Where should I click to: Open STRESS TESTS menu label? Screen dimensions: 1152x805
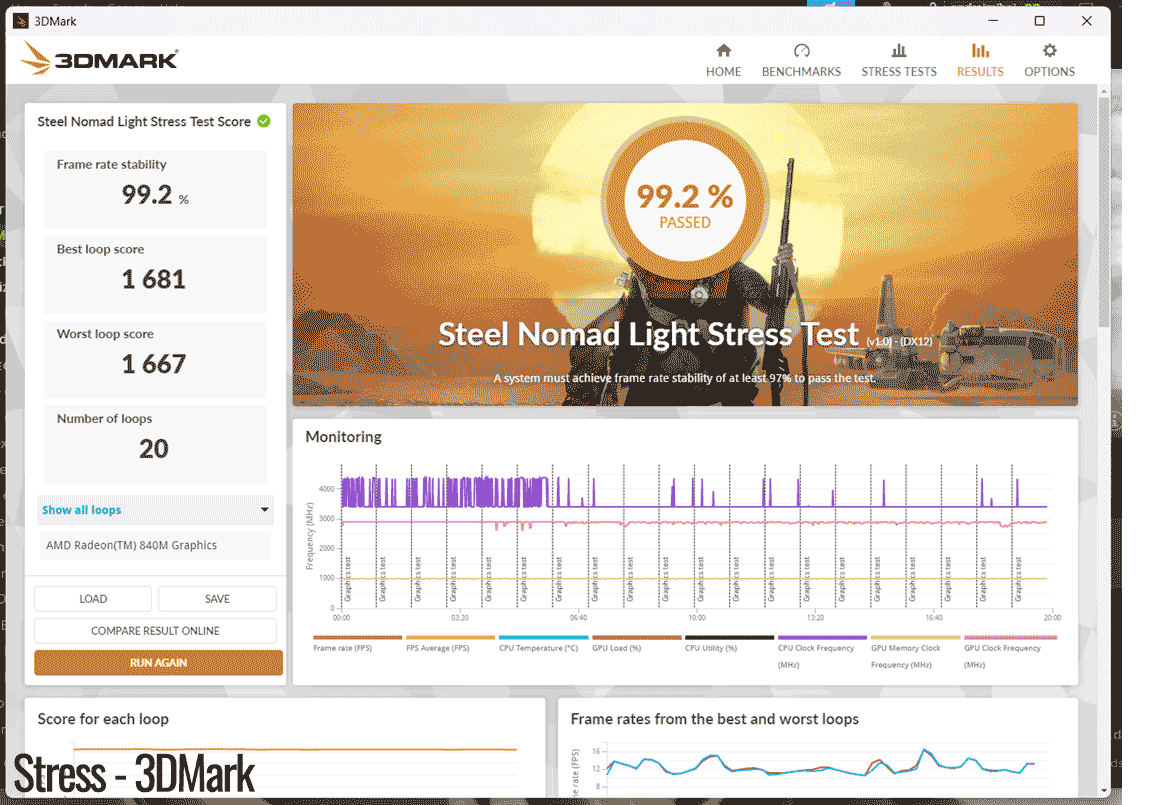899,71
